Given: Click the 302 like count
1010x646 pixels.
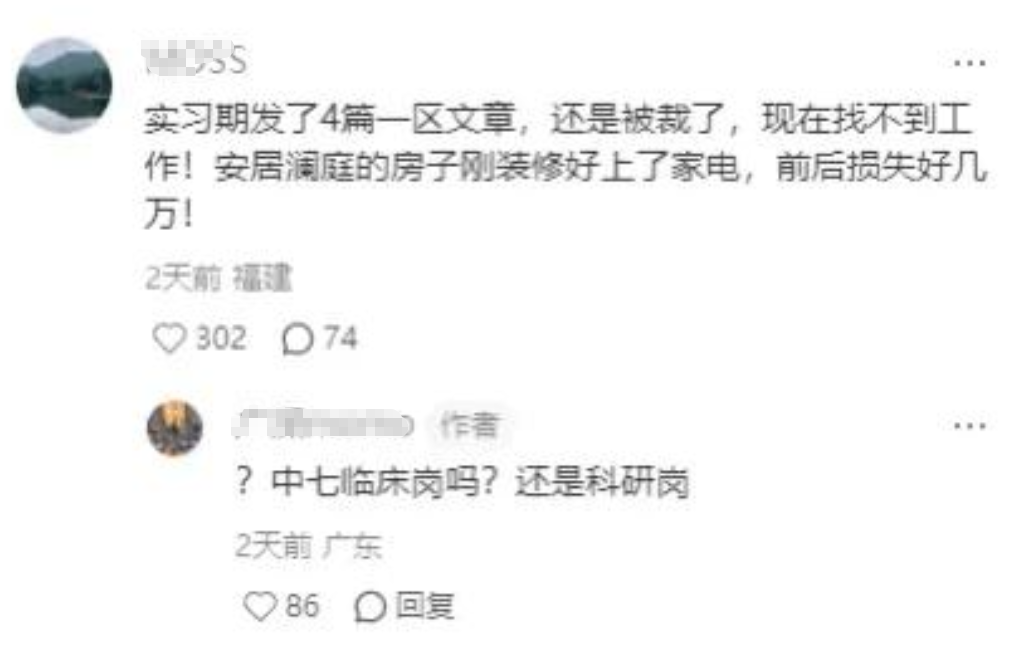Looking at the screenshot, I should (x=221, y=338).
